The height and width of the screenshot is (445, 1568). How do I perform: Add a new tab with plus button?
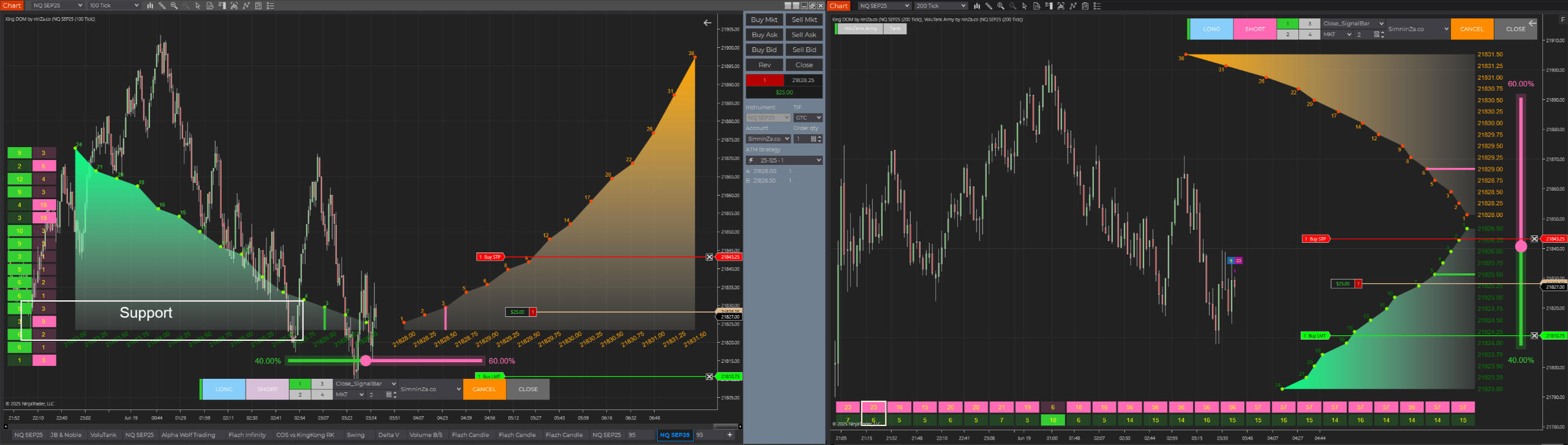pos(729,435)
